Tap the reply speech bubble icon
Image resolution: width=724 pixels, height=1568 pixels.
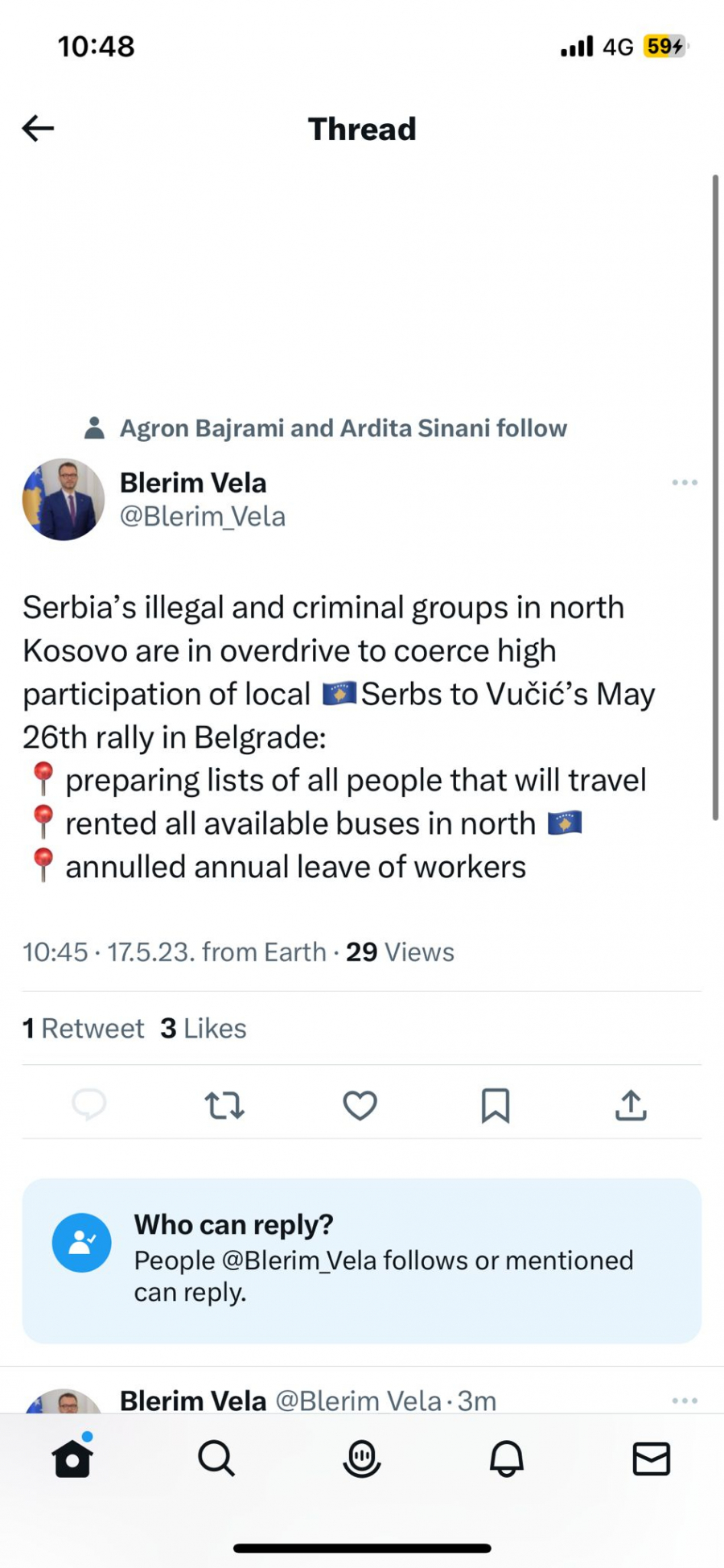[x=89, y=1104]
